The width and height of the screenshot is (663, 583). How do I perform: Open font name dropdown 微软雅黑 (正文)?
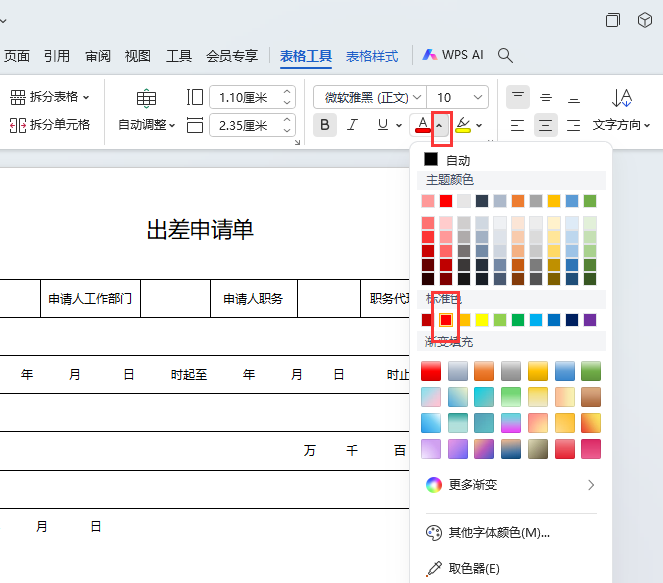click(370, 98)
